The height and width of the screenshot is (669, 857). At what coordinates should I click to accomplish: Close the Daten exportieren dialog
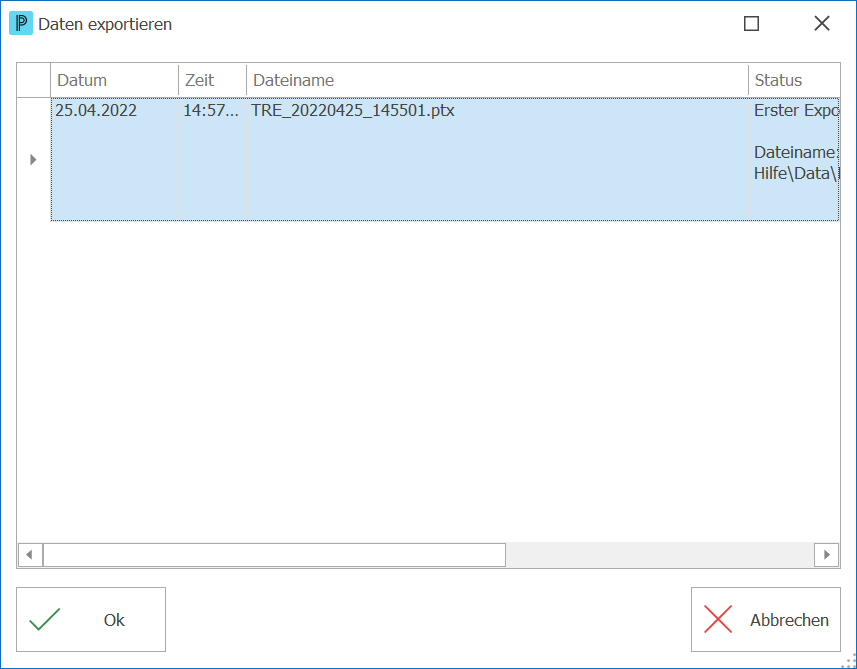point(822,24)
